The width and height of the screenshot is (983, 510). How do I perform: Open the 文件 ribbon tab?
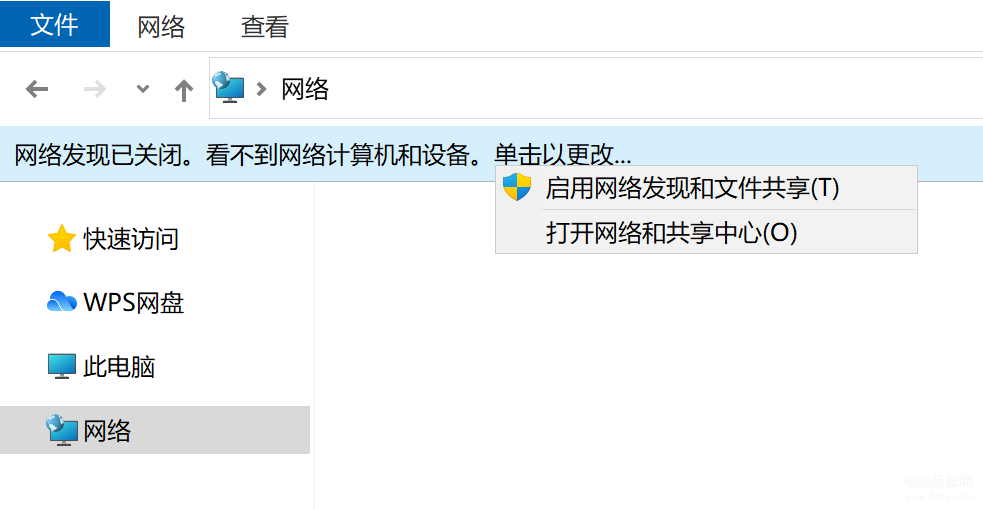[x=55, y=24]
